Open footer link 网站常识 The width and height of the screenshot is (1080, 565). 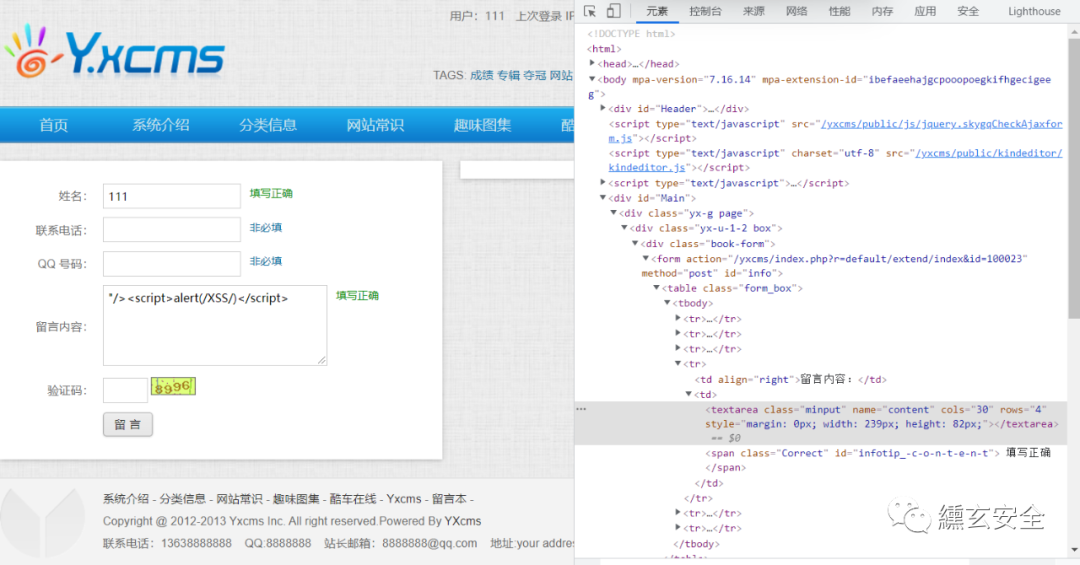click(240, 499)
